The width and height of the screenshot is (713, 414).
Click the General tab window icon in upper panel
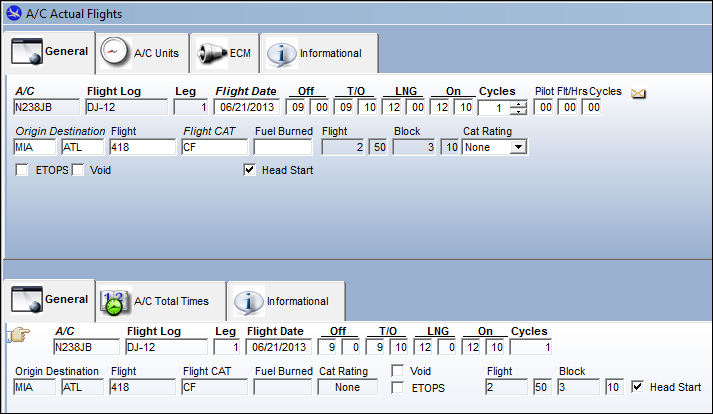pos(27,51)
